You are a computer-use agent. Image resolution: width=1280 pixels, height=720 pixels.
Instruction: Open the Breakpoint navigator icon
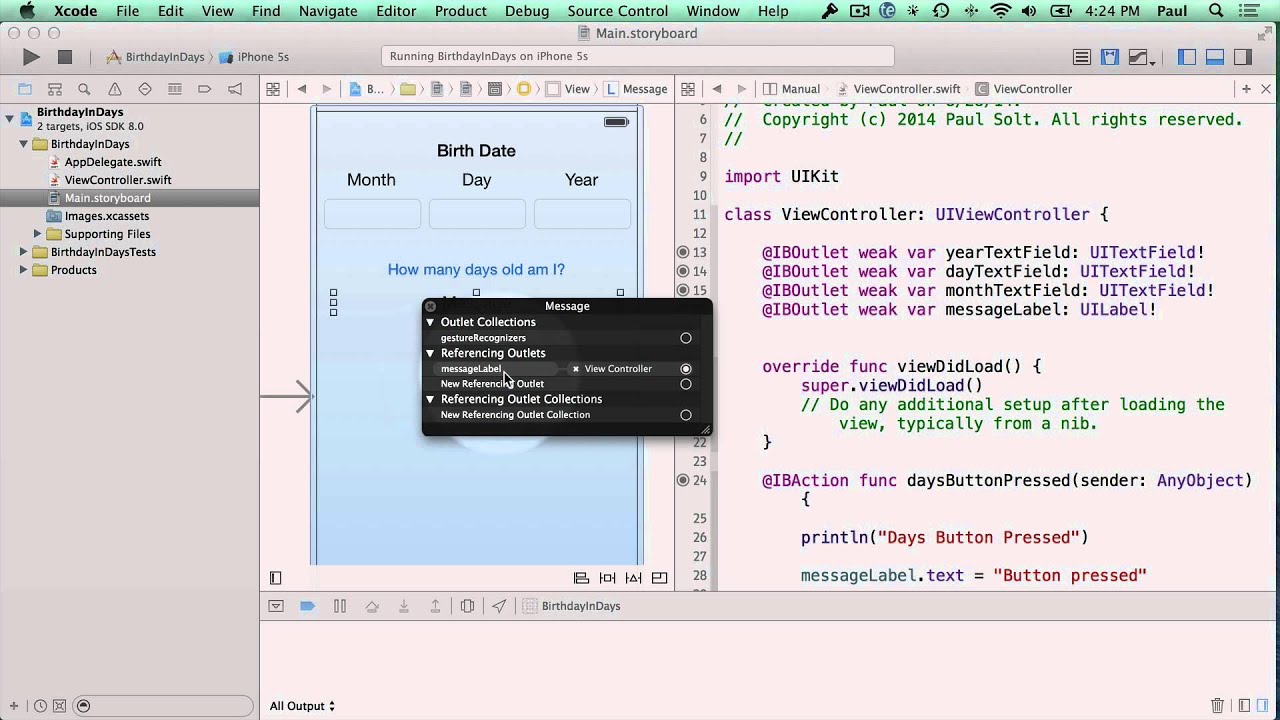tap(205, 89)
